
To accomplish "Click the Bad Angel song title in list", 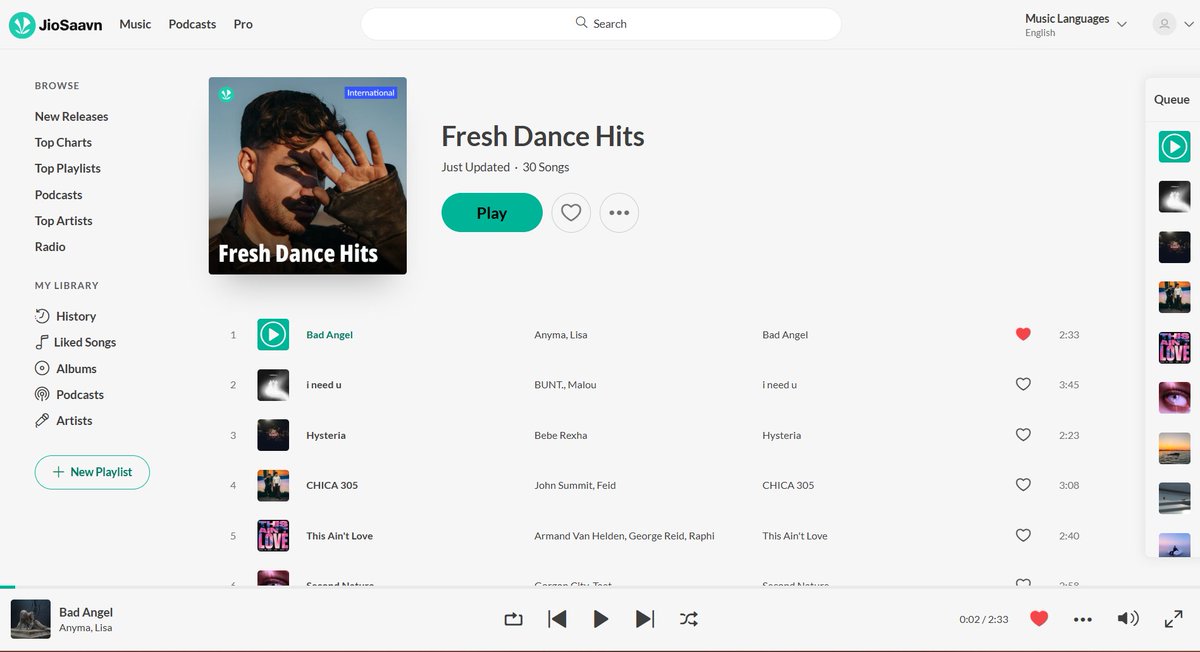I will coord(329,335).
